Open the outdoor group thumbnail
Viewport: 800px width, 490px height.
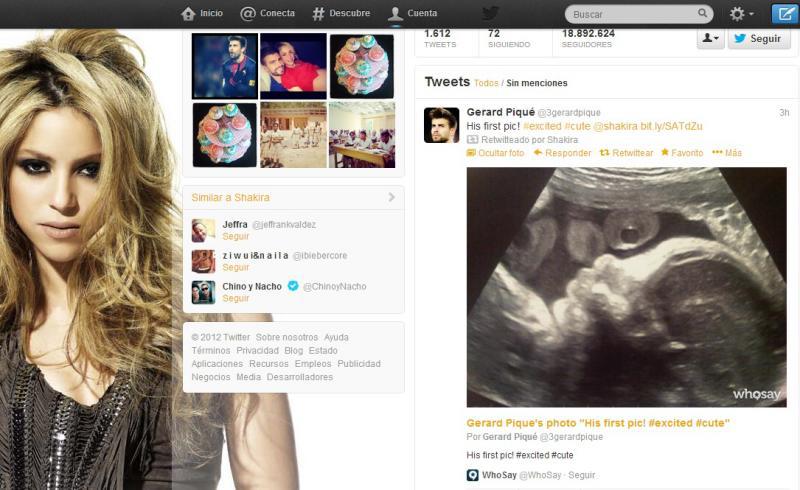tap(293, 135)
